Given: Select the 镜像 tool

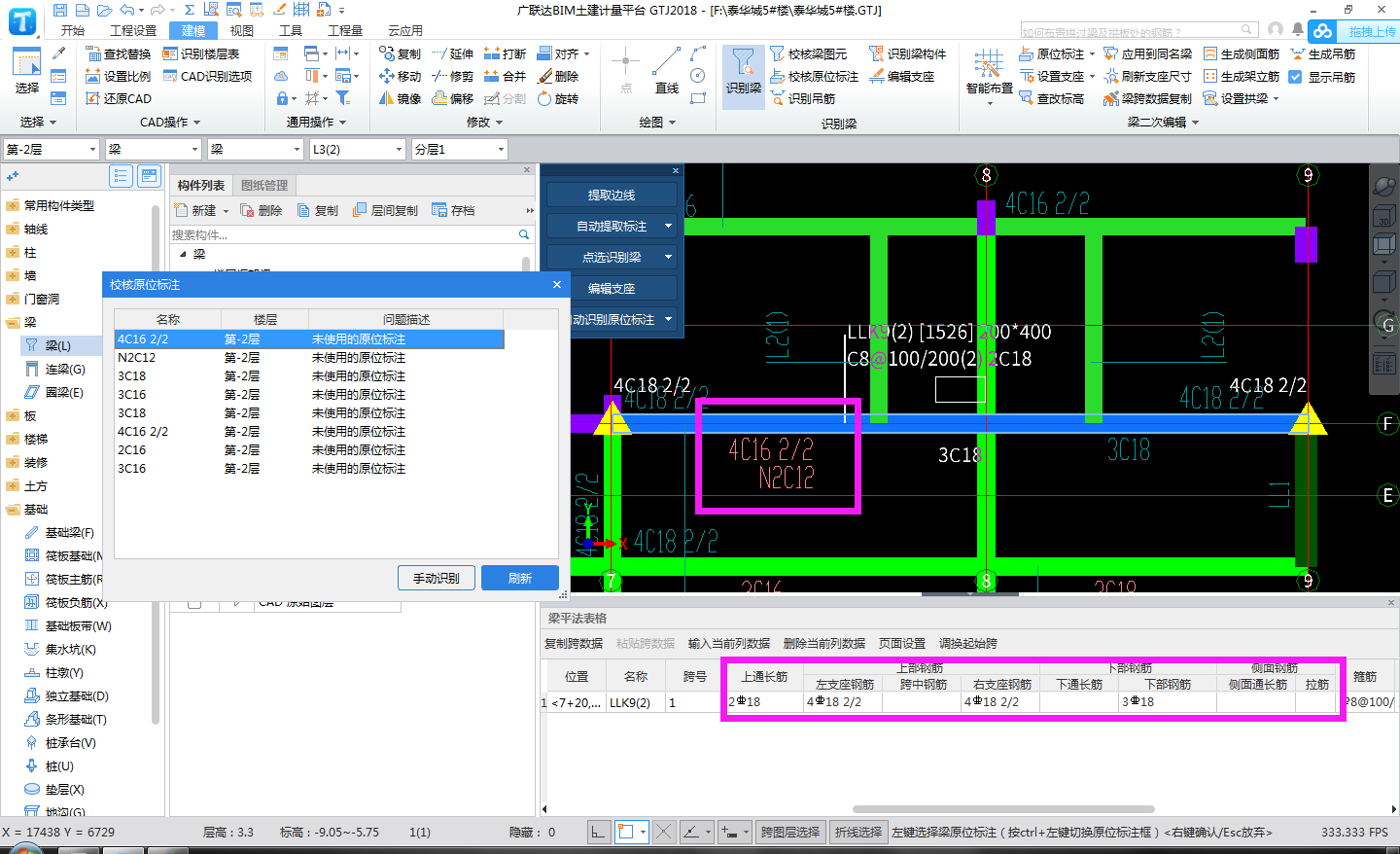Looking at the screenshot, I should pos(400,98).
